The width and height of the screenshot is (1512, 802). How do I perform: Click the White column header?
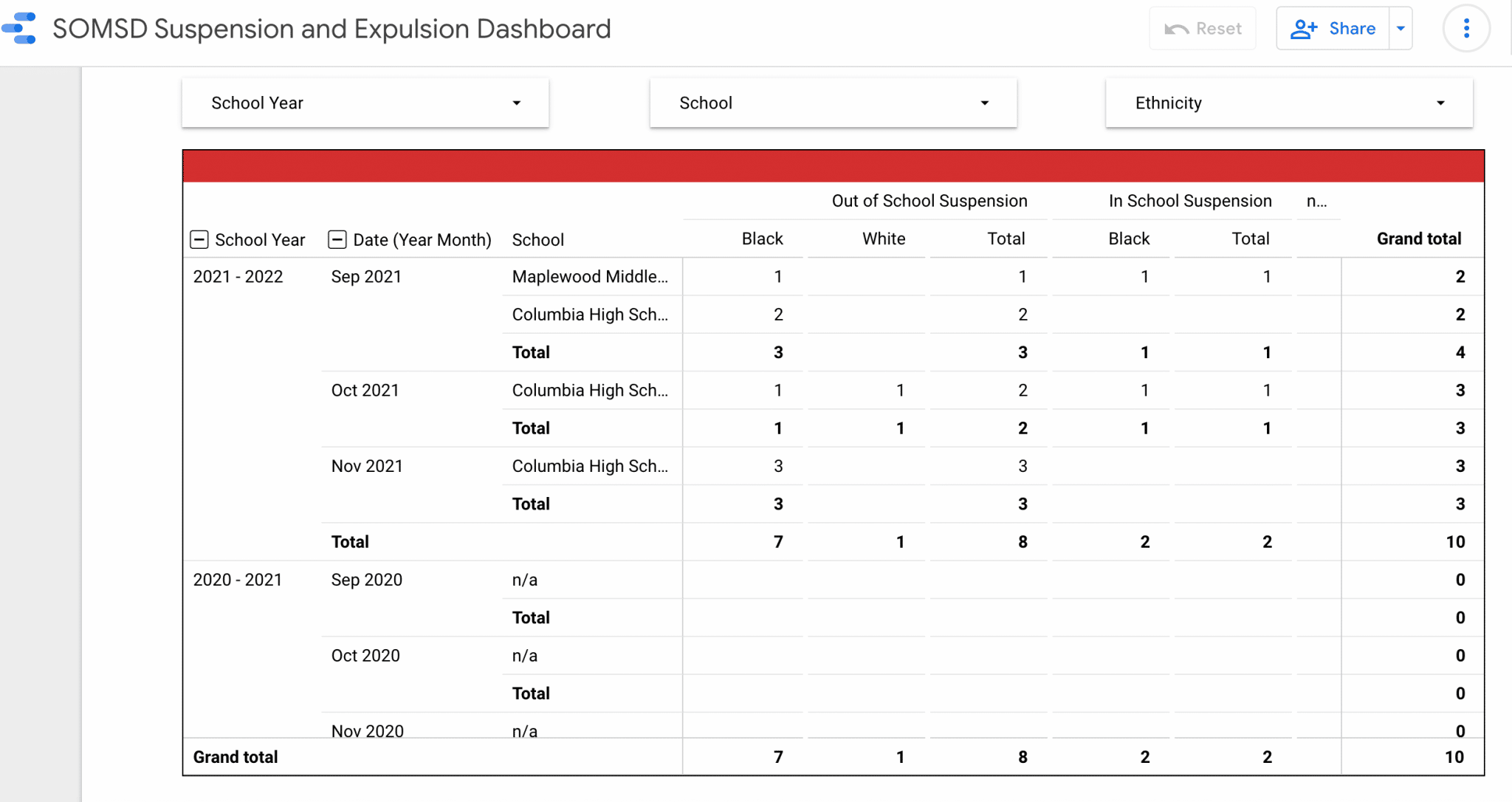[883, 239]
